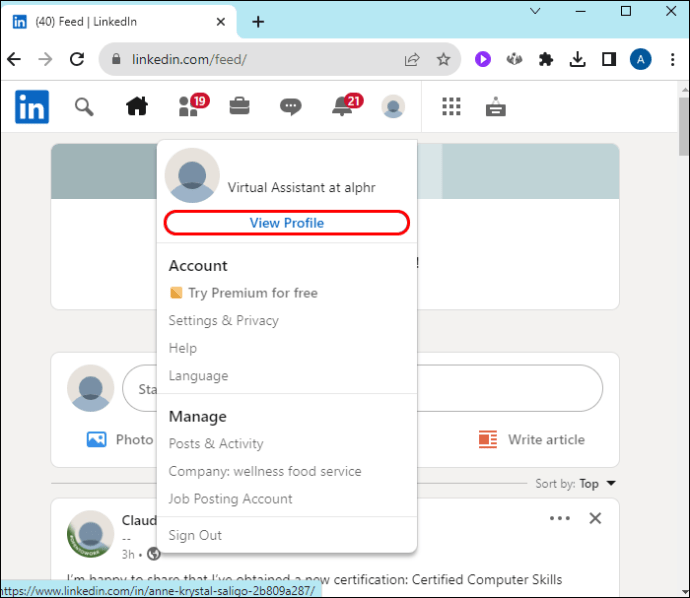Open Notifications bell with 21 badge
The height and width of the screenshot is (598, 690).
pyautogui.click(x=347, y=105)
